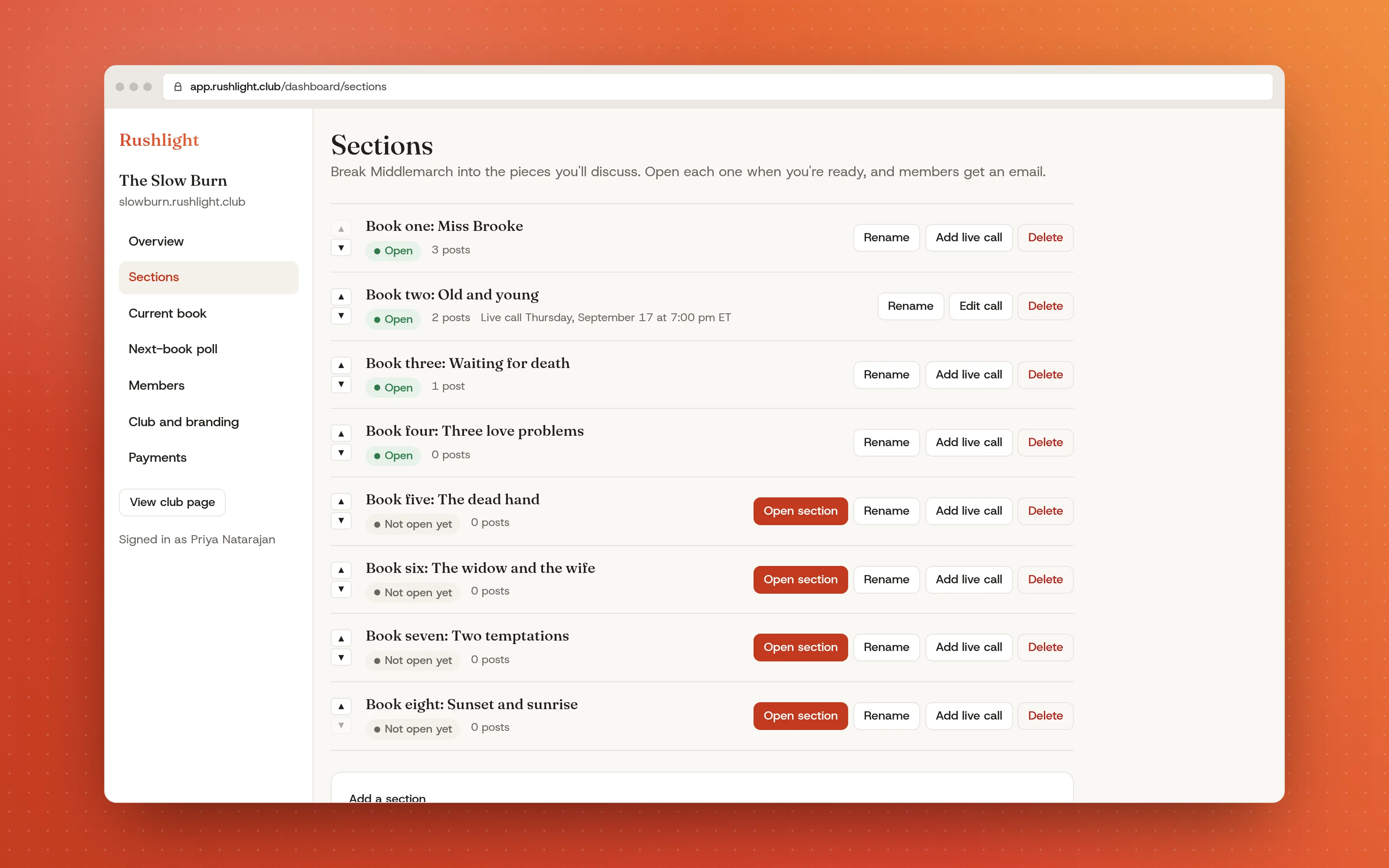The image size is (1389, 868).
Task: Move Book eight: Sunset and sunrise up
Action: [x=341, y=707]
